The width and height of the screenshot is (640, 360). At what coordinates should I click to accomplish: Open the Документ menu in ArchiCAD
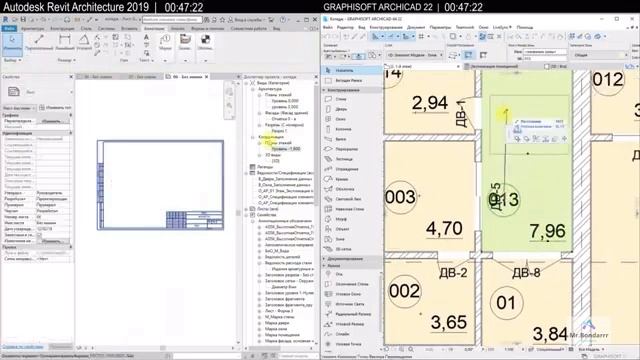tap(416, 27)
